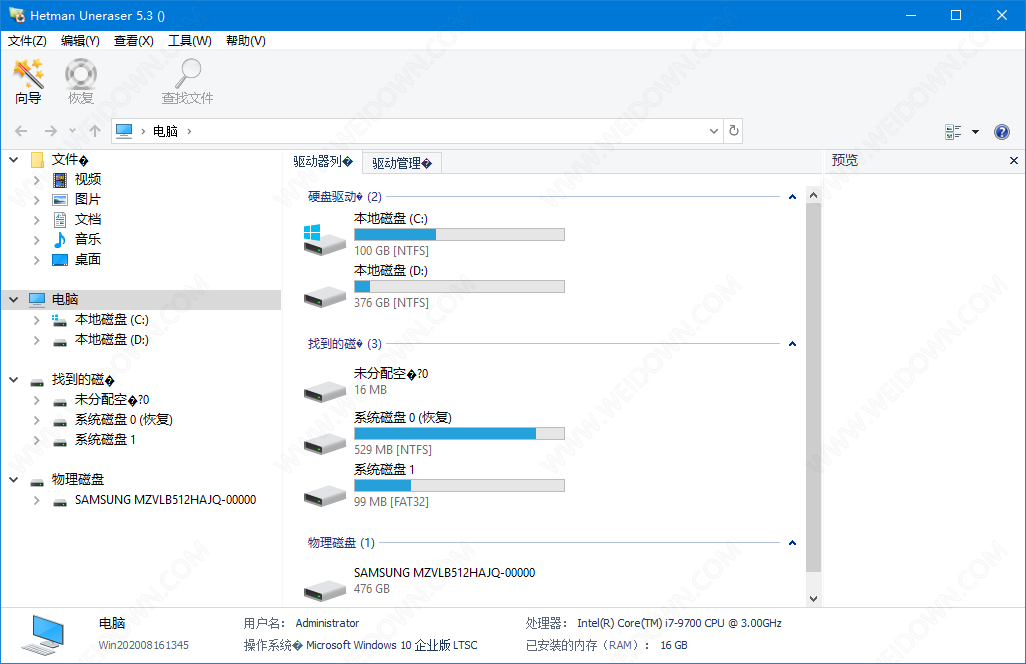Open the 查找文件 find file magnifier

(x=188, y=81)
